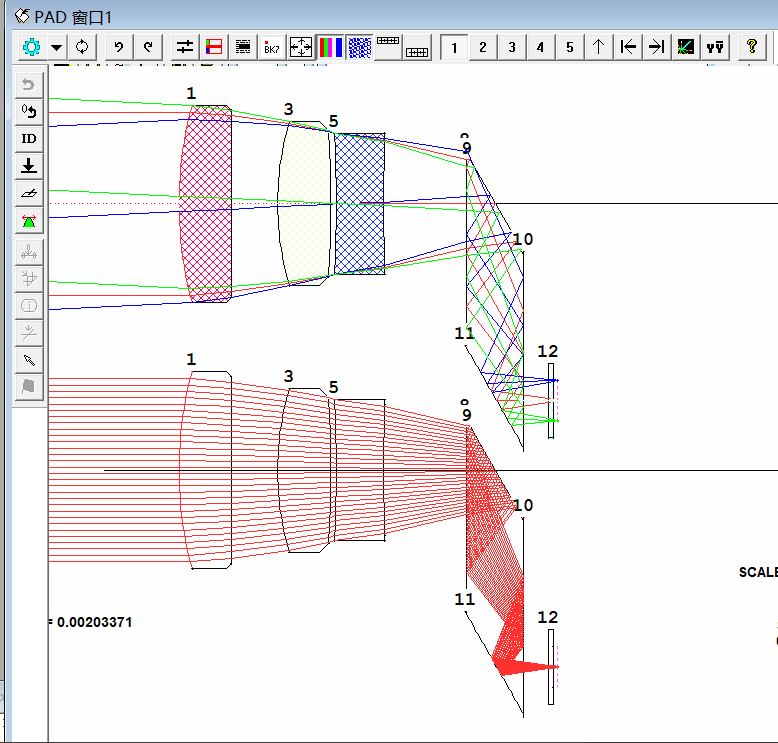Click the SCALE label text

(x=758, y=572)
